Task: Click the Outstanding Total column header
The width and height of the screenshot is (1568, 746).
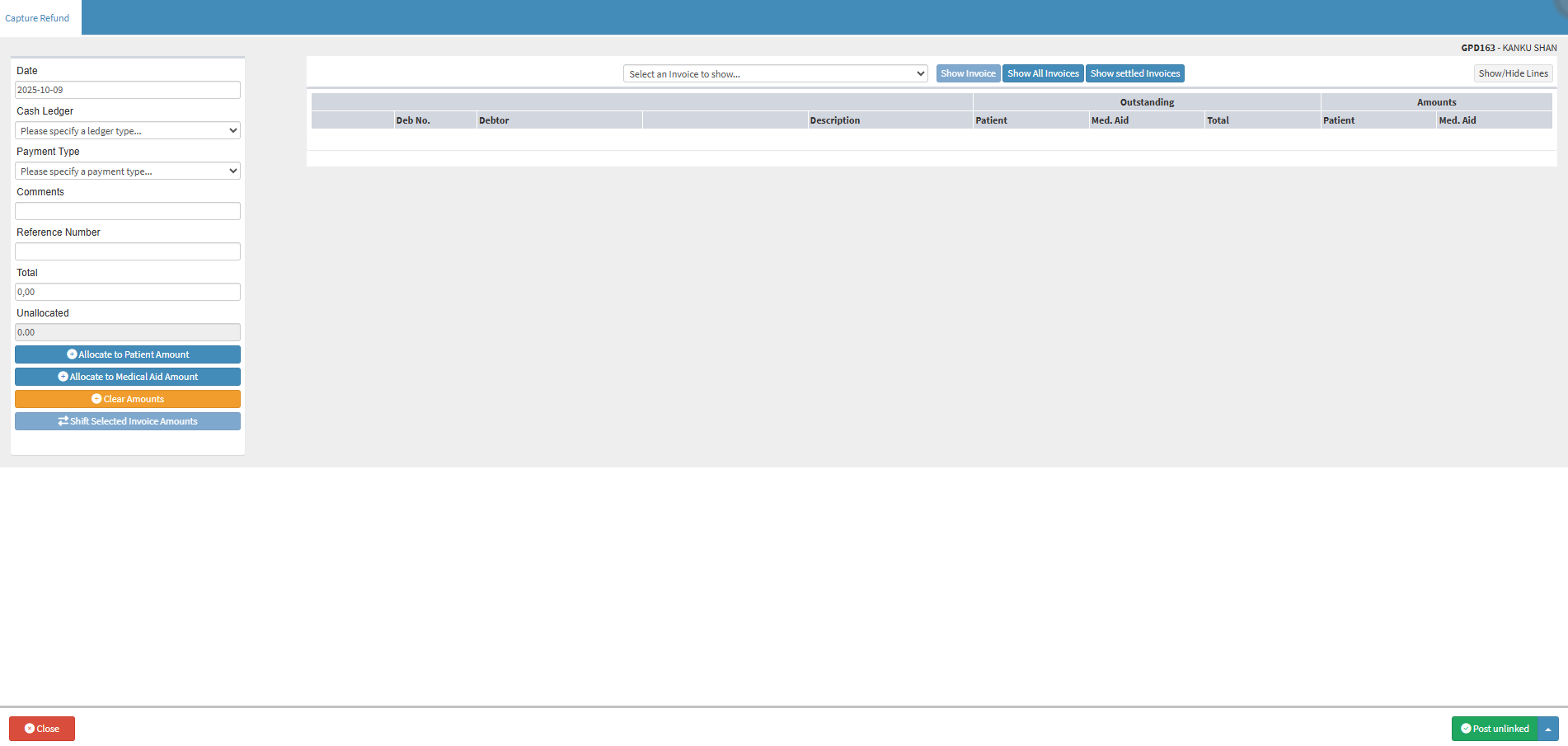Action: click(1263, 120)
